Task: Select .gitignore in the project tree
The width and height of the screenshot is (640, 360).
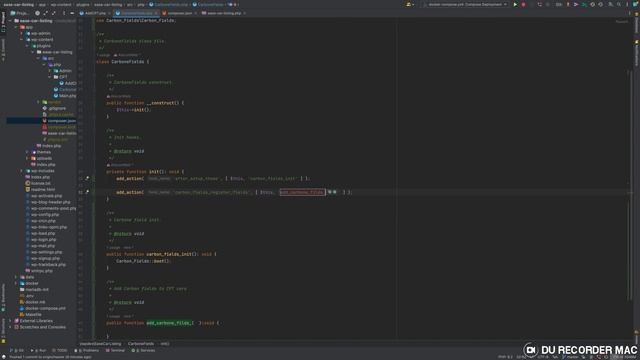Action: (x=54, y=108)
